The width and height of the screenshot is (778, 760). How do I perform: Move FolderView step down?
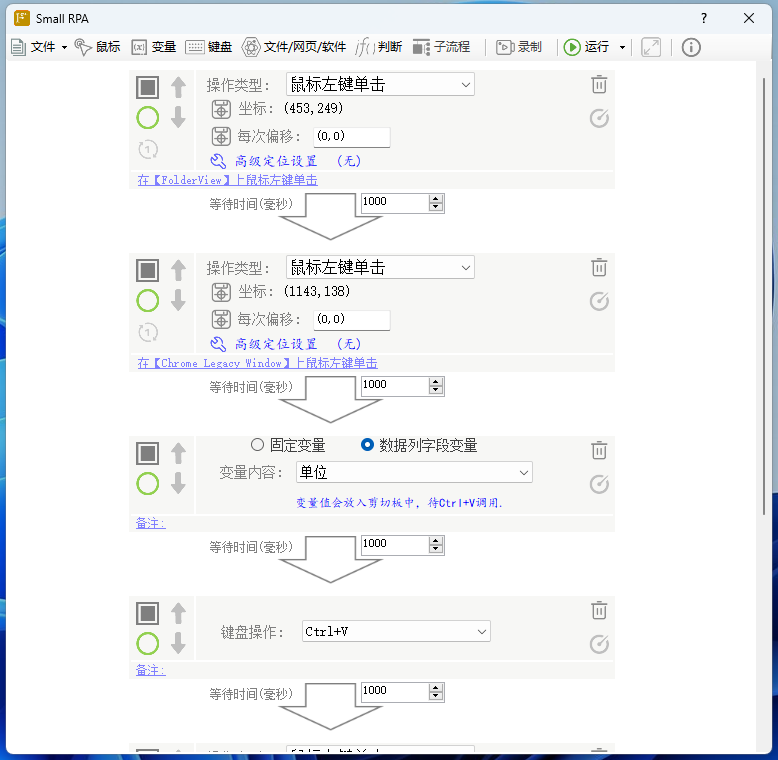tap(178, 117)
